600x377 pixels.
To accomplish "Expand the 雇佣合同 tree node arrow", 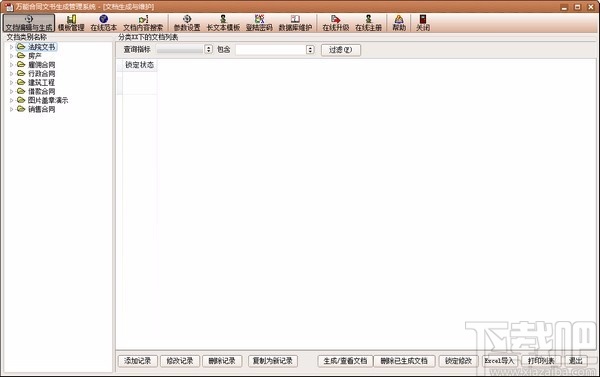I will tap(11, 65).
